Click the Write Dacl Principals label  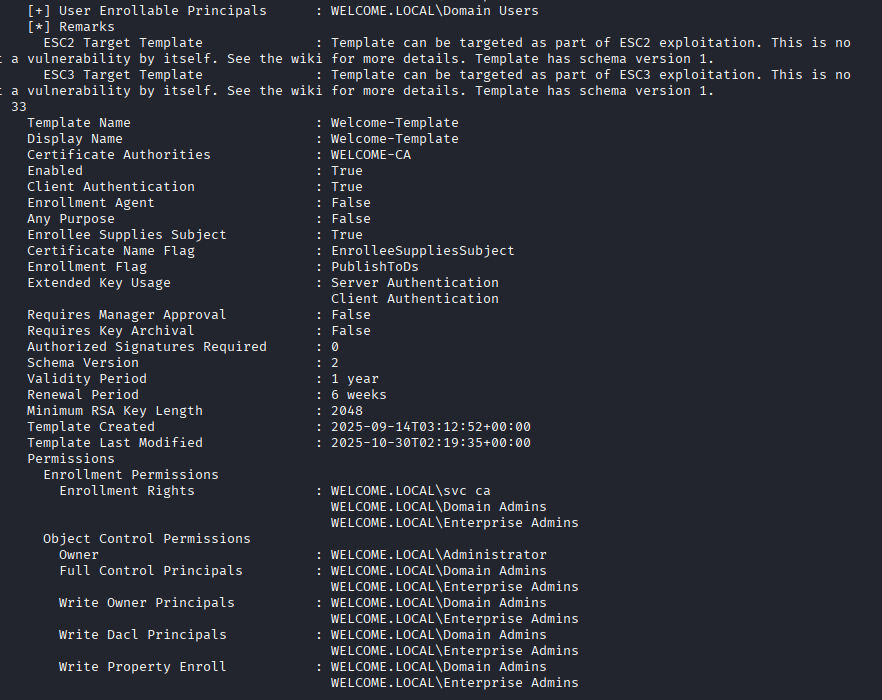(x=142, y=635)
